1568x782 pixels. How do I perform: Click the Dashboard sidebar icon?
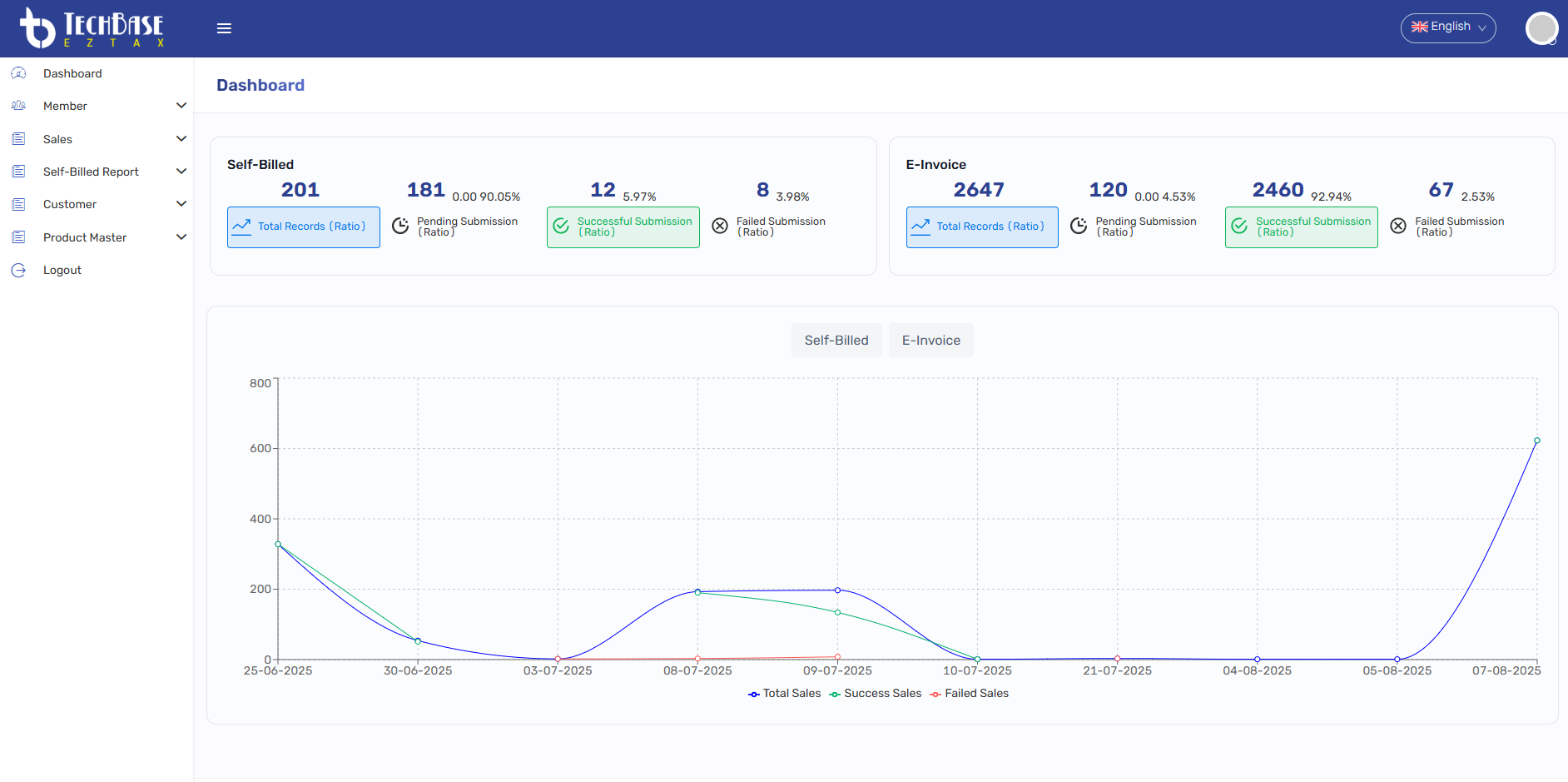(x=18, y=73)
